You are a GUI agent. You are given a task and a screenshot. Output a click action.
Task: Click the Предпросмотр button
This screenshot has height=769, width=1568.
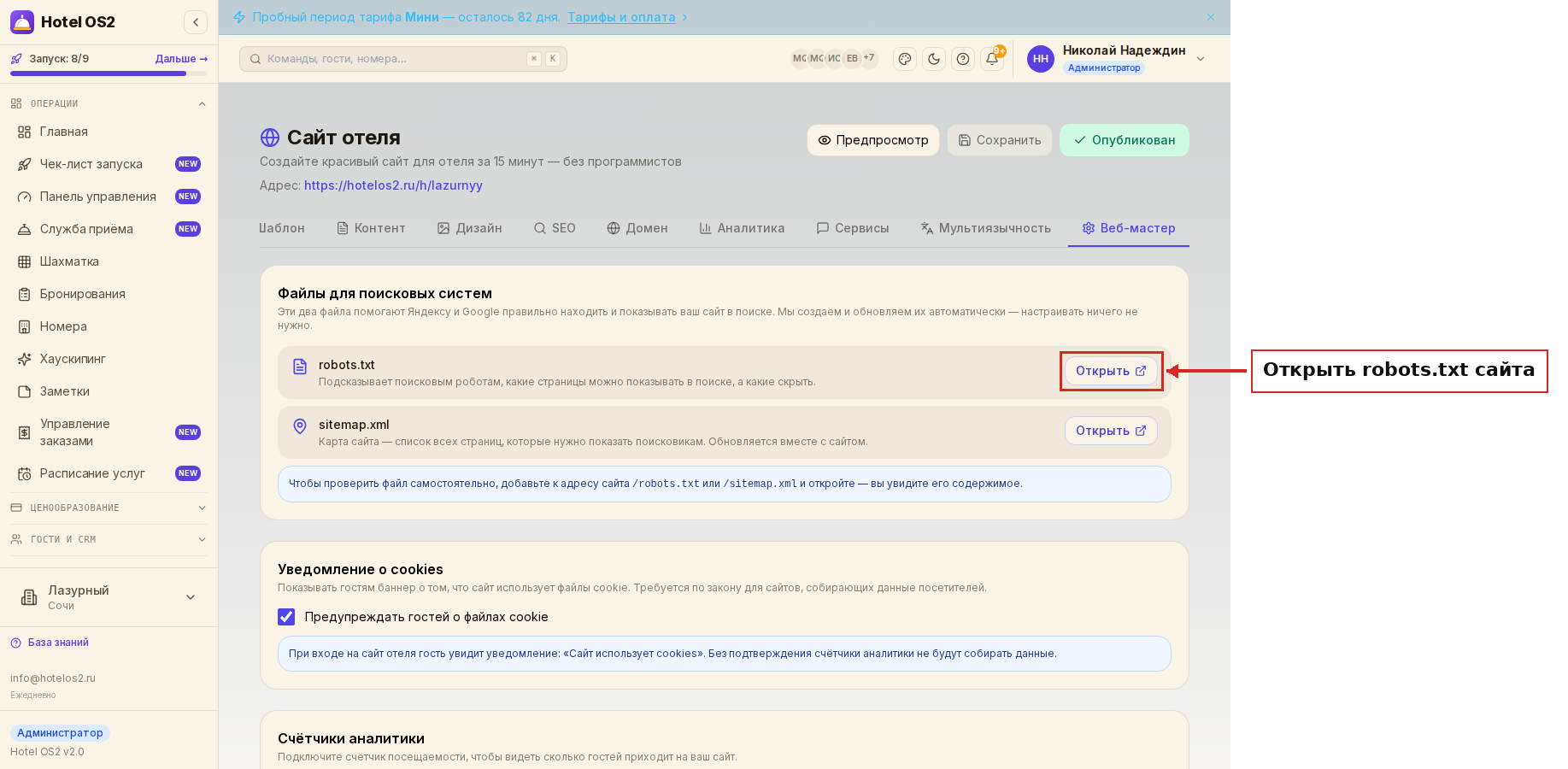(873, 140)
